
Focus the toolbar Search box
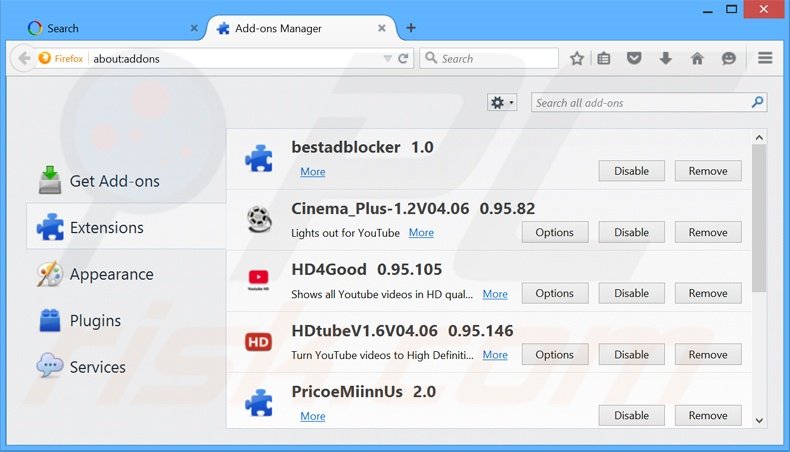tap(489, 58)
